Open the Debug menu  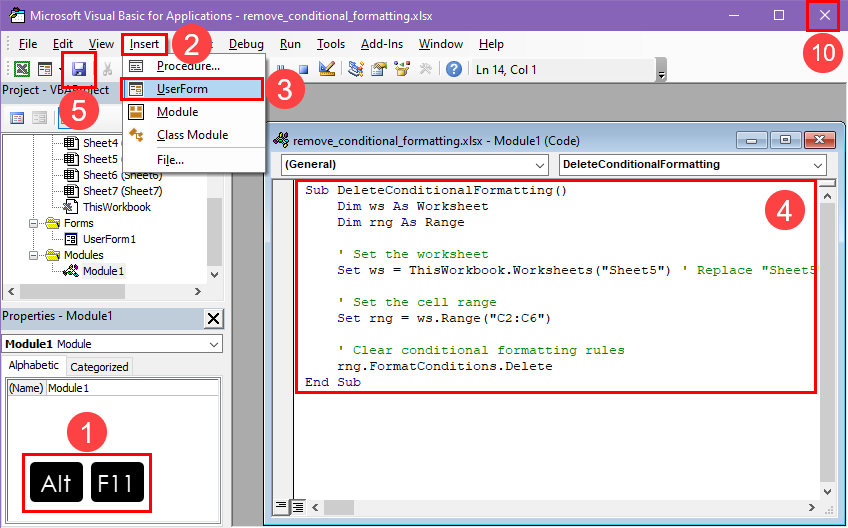[x=246, y=44]
